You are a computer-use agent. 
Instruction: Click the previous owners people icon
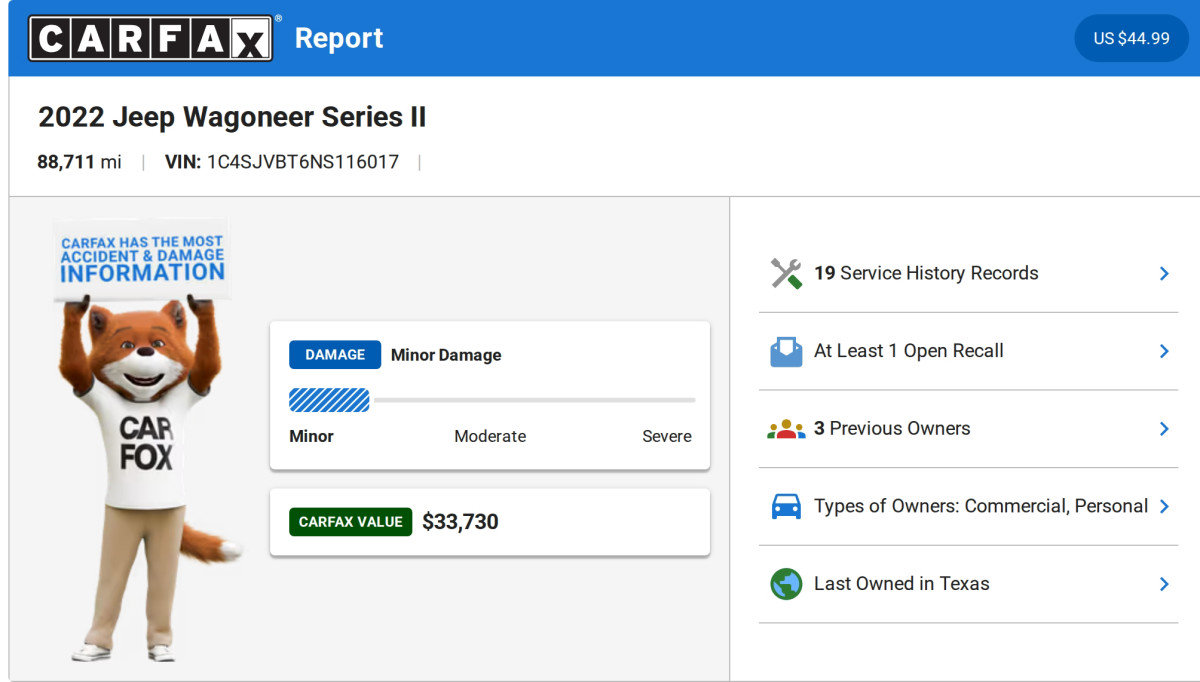[786, 429]
